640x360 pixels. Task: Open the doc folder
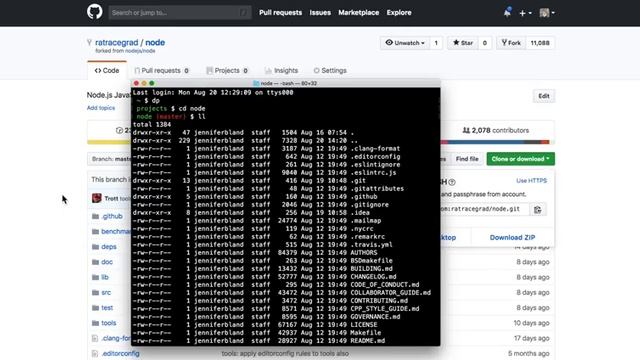pyautogui.click(x=107, y=262)
